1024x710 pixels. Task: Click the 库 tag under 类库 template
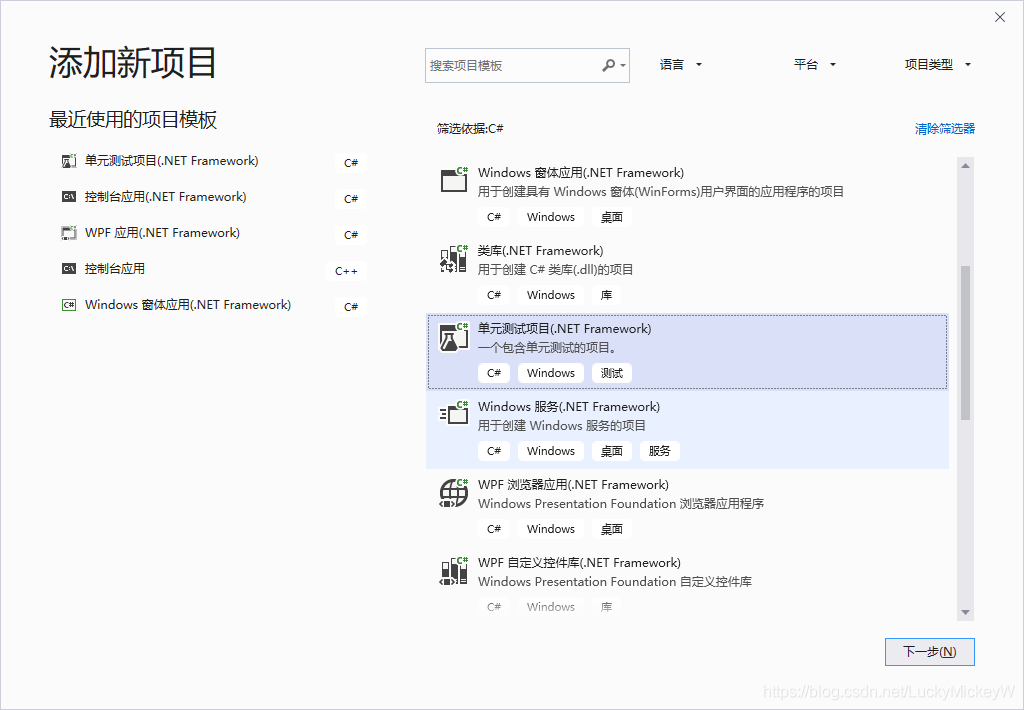tap(606, 295)
